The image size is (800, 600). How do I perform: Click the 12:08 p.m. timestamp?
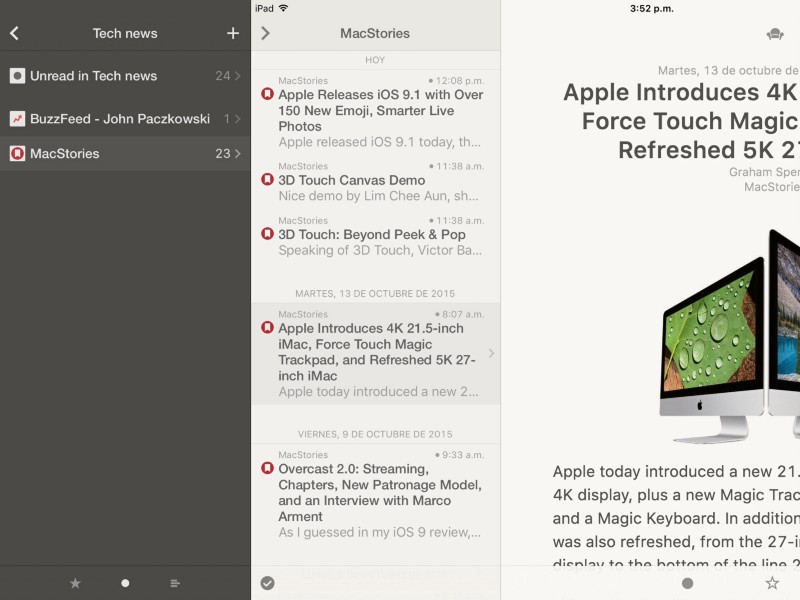[x=460, y=81]
